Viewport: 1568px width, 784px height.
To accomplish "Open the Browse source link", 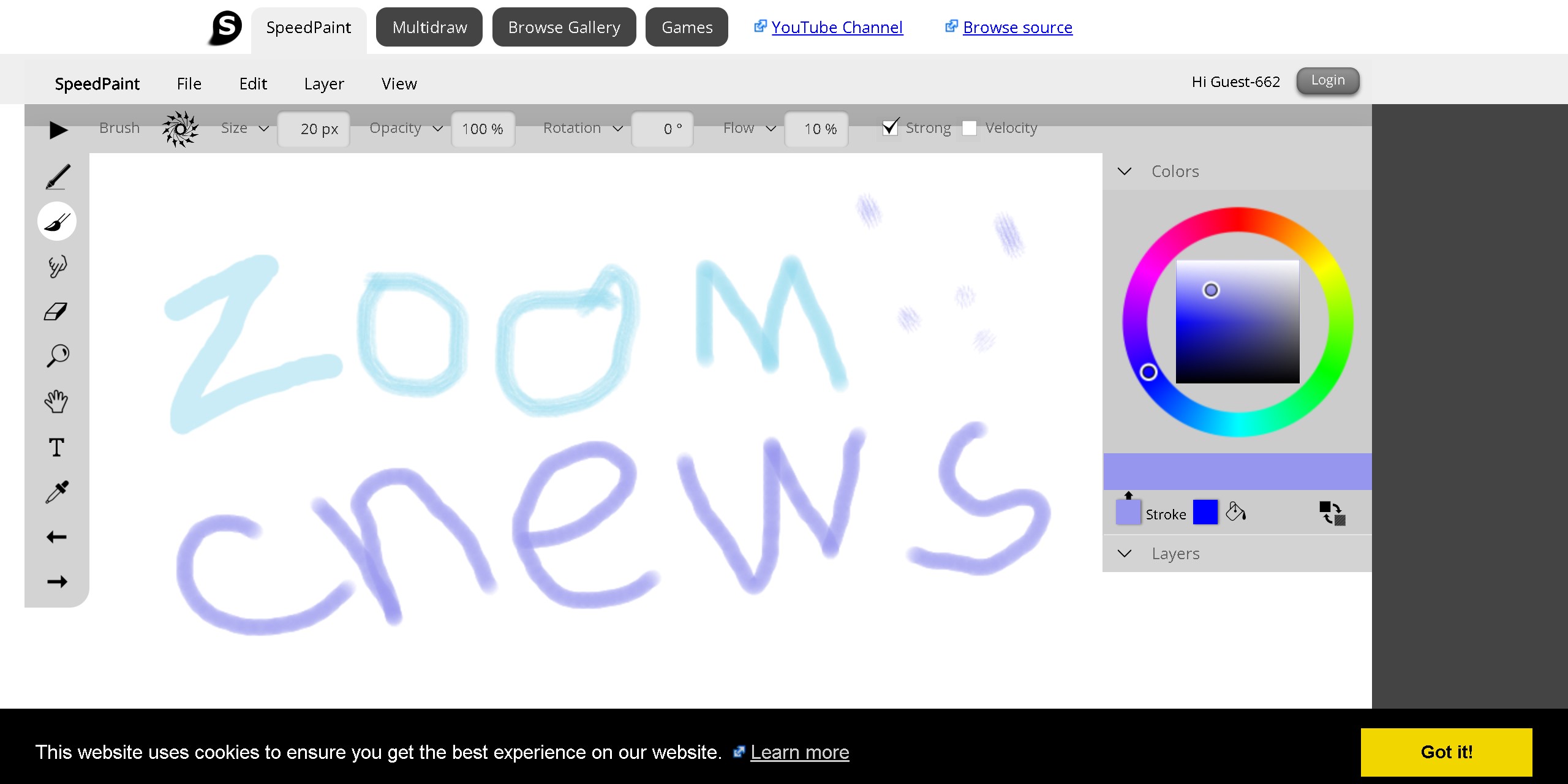I will [x=1018, y=28].
